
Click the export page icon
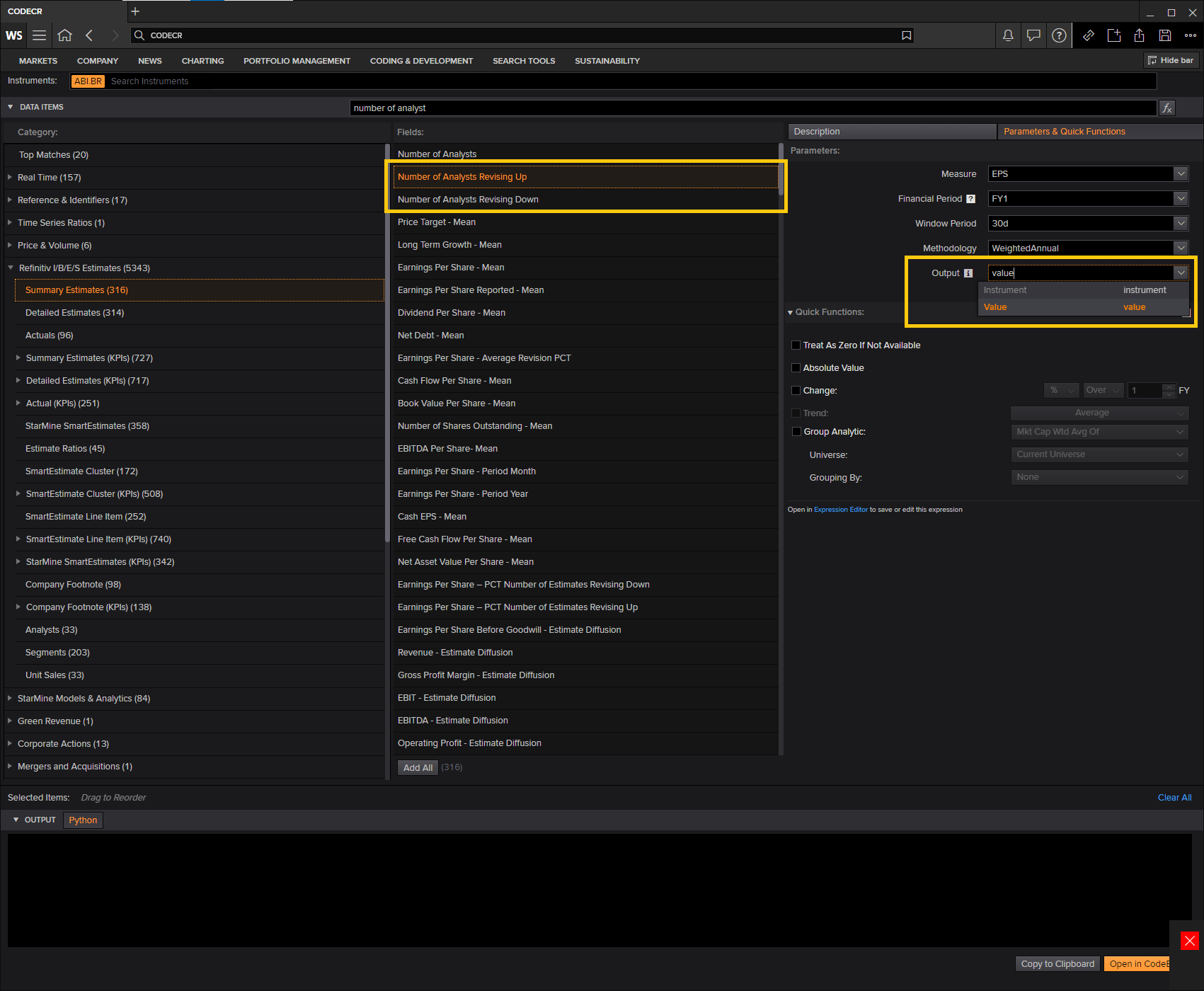click(x=1114, y=35)
